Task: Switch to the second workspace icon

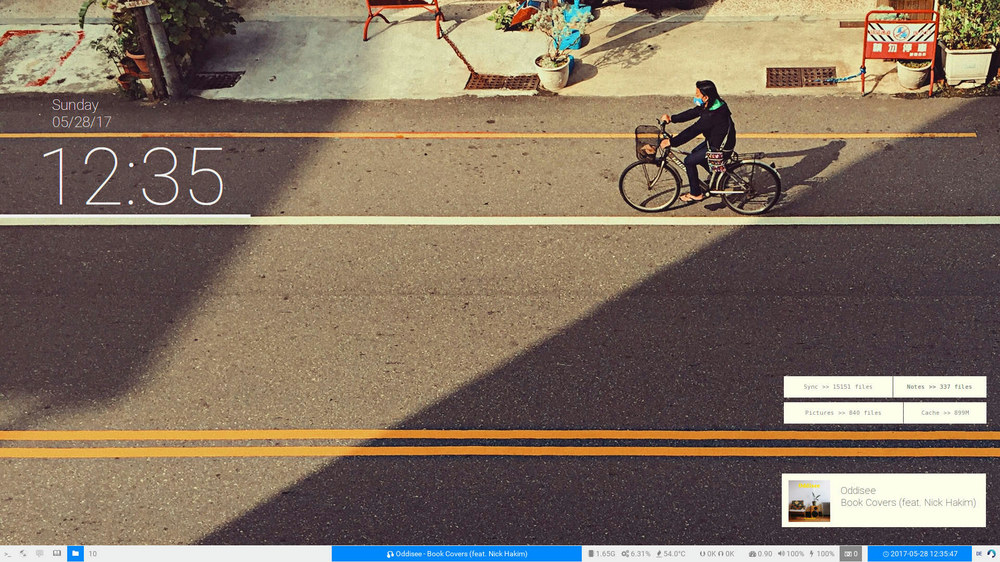Action: click(23, 553)
